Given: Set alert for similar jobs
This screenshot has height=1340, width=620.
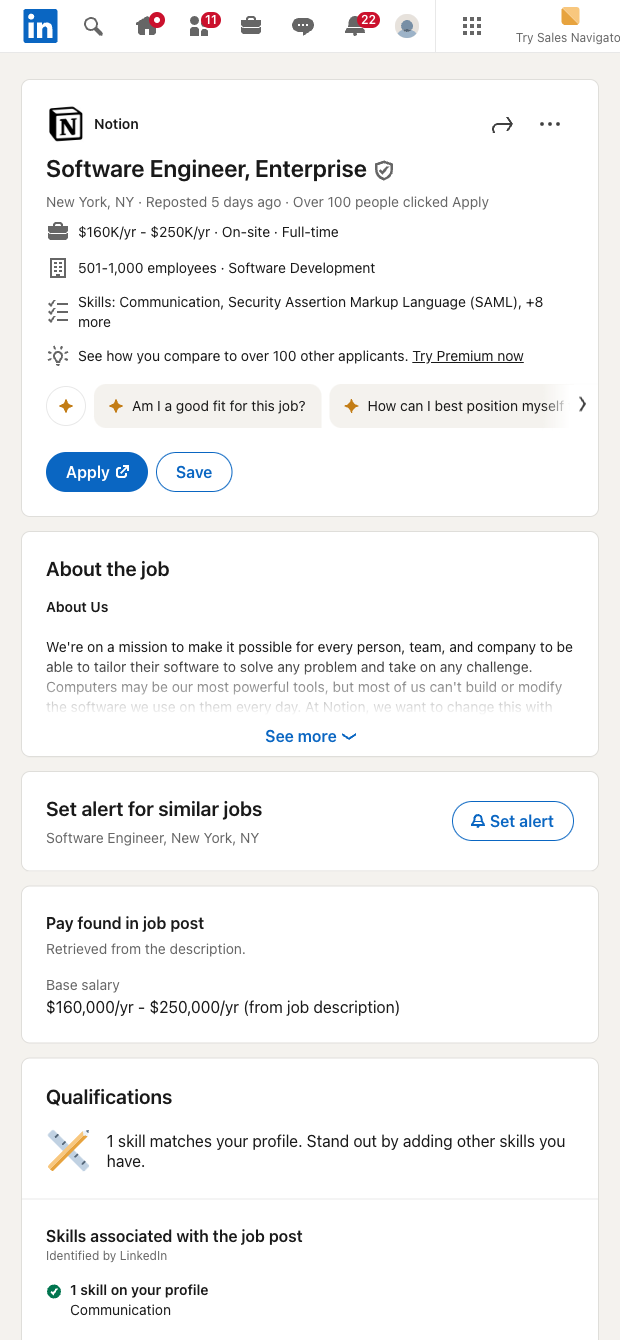Looking at the screenshot, I should [512, 821].
